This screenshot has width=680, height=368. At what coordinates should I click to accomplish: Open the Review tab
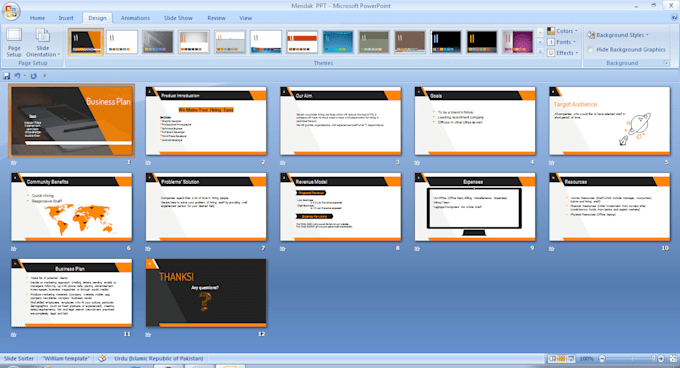pos(216,18)
